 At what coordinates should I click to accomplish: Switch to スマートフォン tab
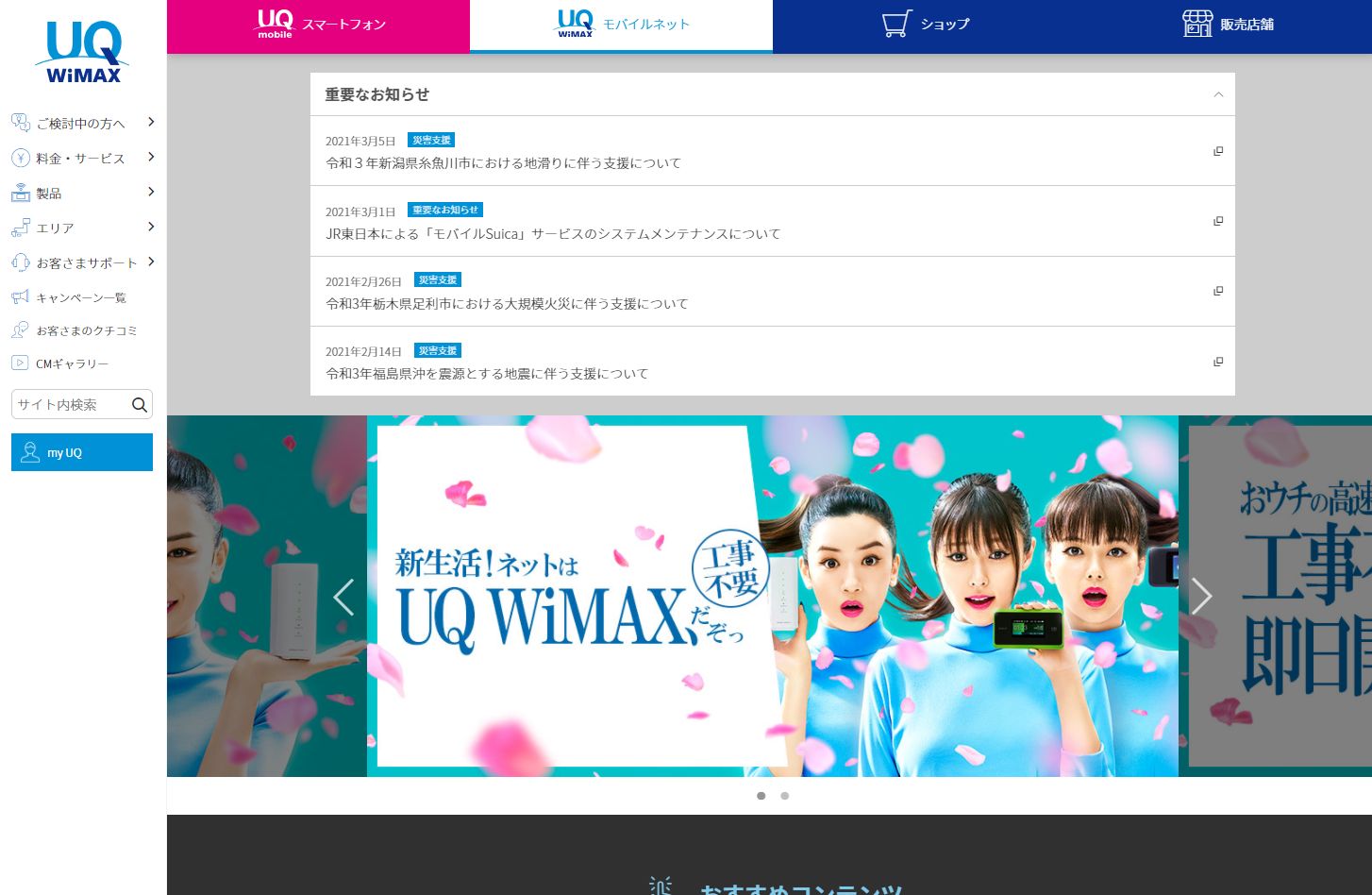[318, 26]
